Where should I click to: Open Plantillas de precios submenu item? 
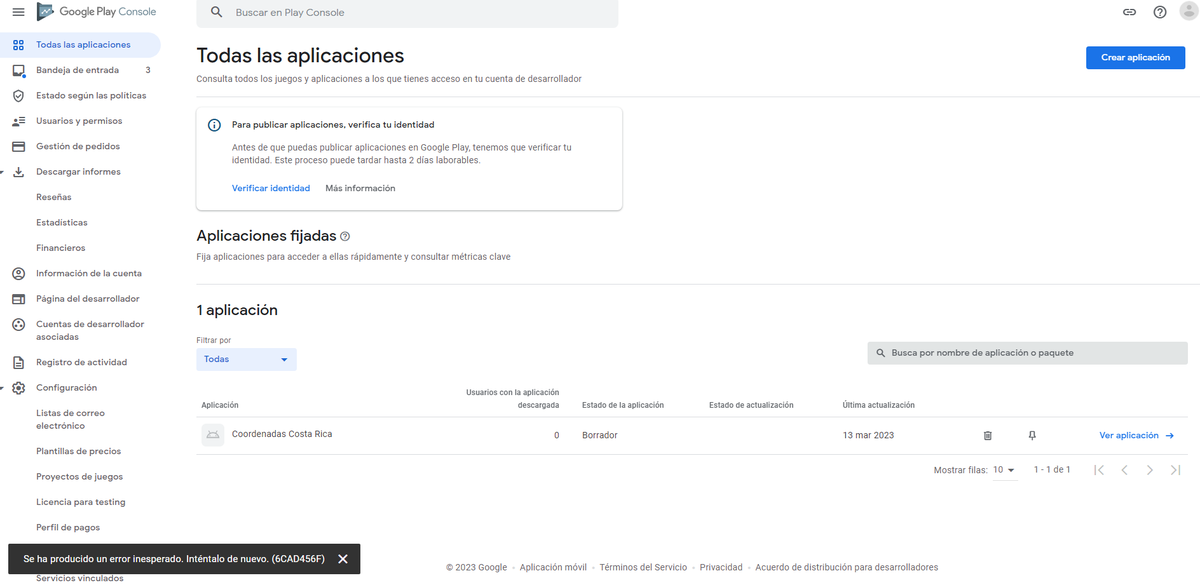80,452
